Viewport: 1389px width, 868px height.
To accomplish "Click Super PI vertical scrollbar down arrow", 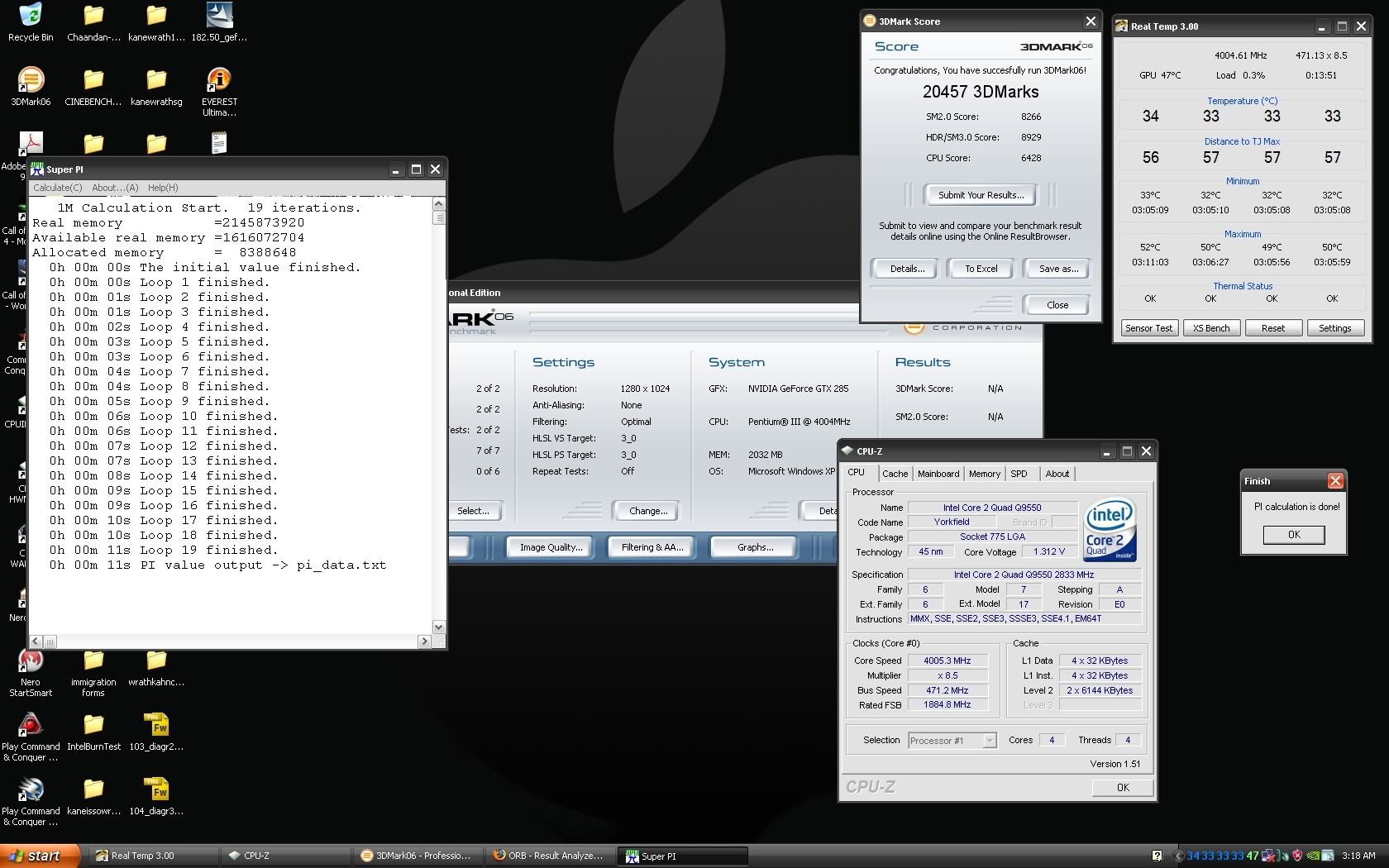I will pyautogui.click(x=438, y=627).
